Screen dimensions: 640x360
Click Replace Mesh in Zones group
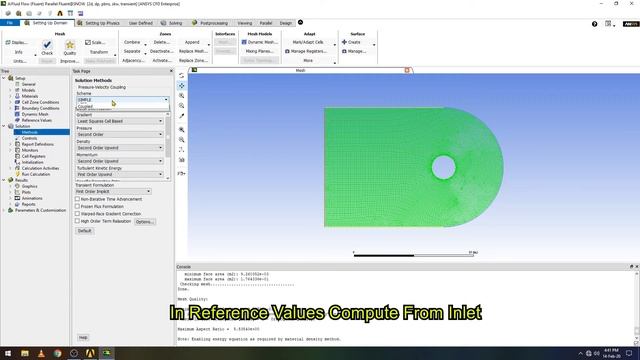[193, 51]
